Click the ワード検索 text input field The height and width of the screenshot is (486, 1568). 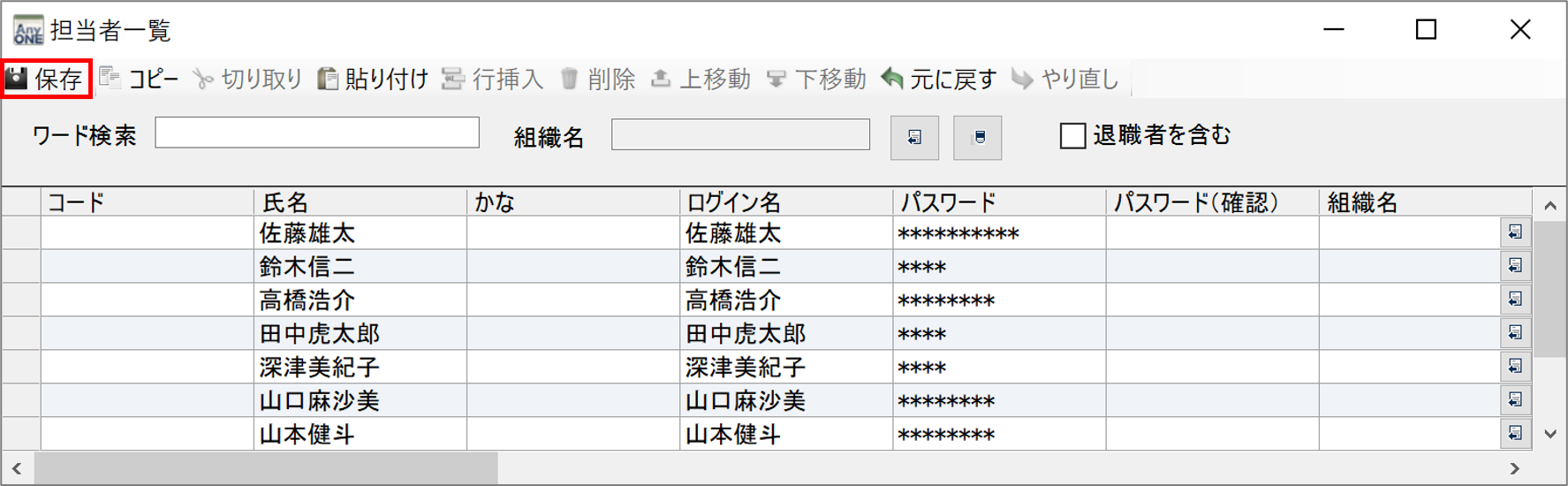[317, 133]
